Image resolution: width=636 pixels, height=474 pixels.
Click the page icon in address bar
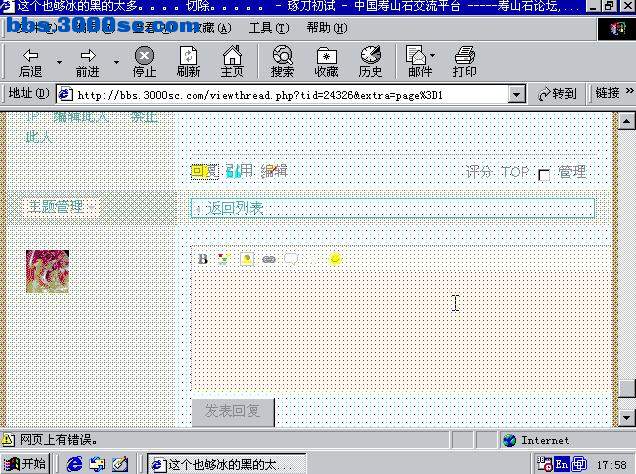click(x=65, y=95)
